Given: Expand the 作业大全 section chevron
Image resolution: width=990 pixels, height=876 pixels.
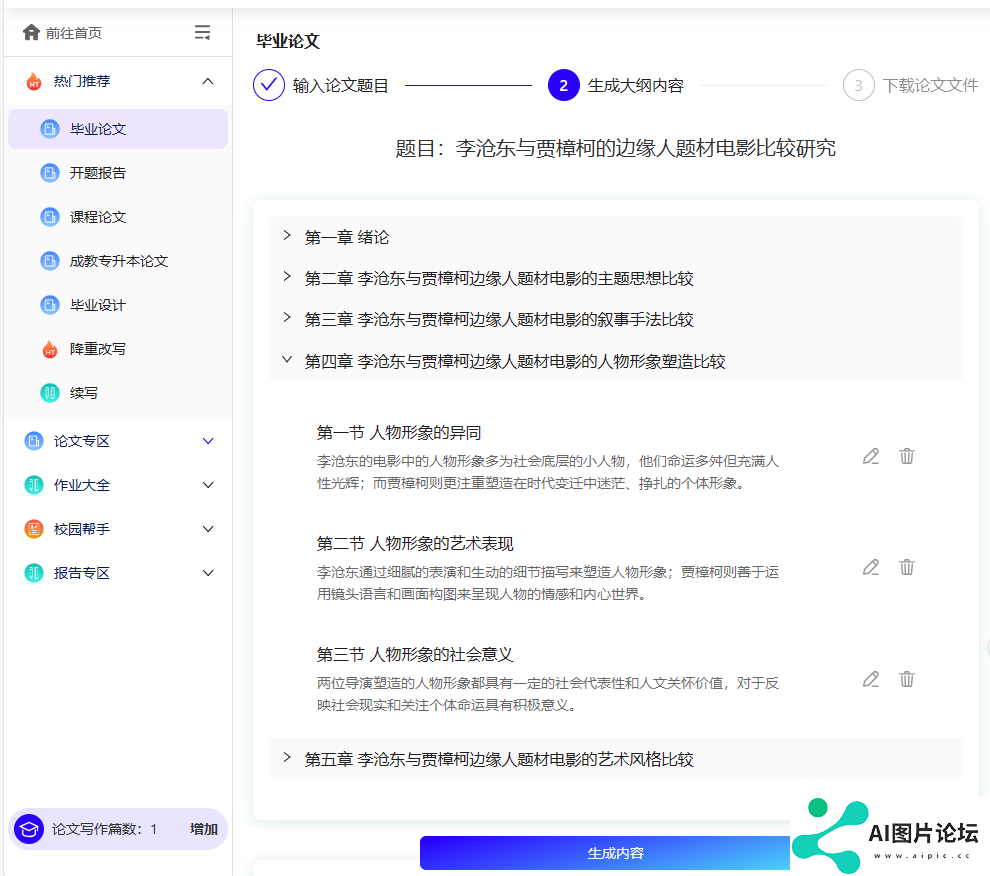Looking at the screenshot, I should (x=208, y=485).
